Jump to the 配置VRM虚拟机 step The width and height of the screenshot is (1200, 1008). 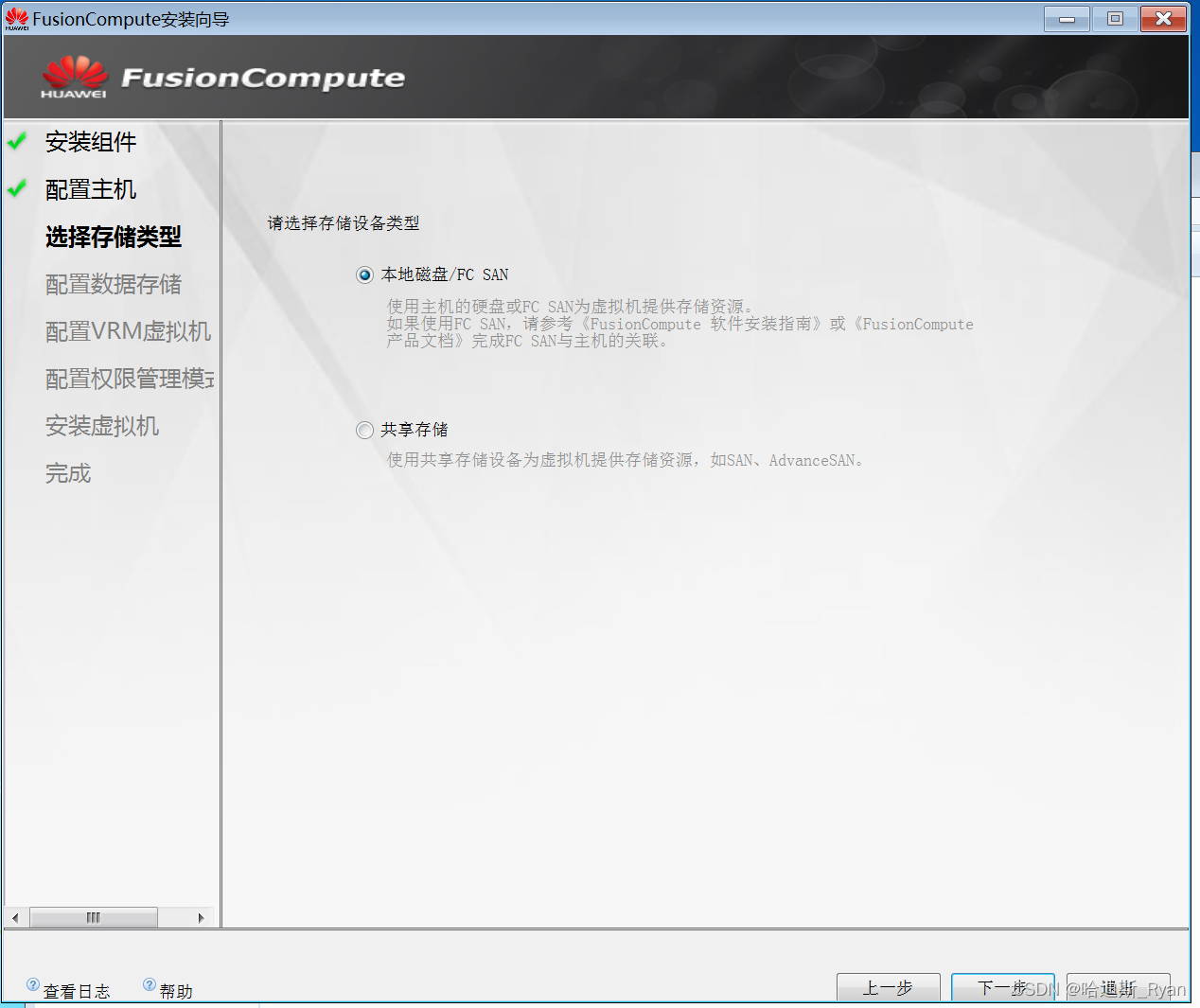coord(128,331)
